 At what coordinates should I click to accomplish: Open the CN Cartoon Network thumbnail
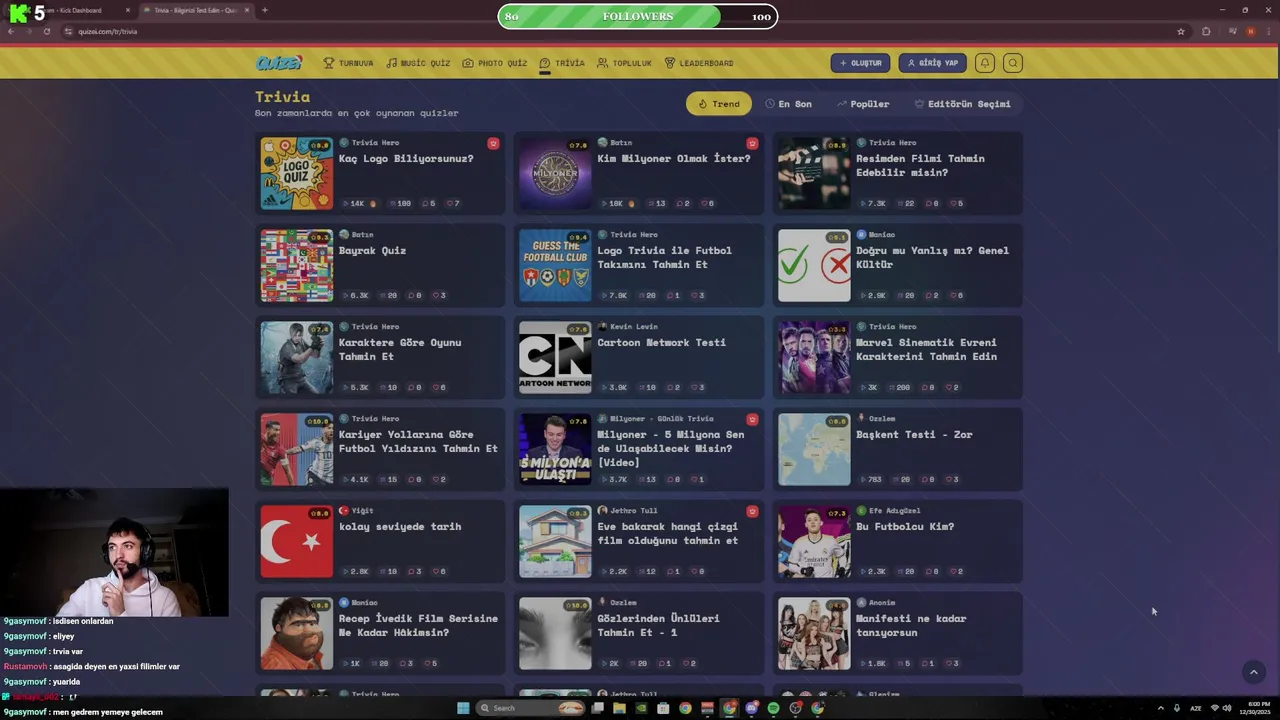(x=555, y=357)
